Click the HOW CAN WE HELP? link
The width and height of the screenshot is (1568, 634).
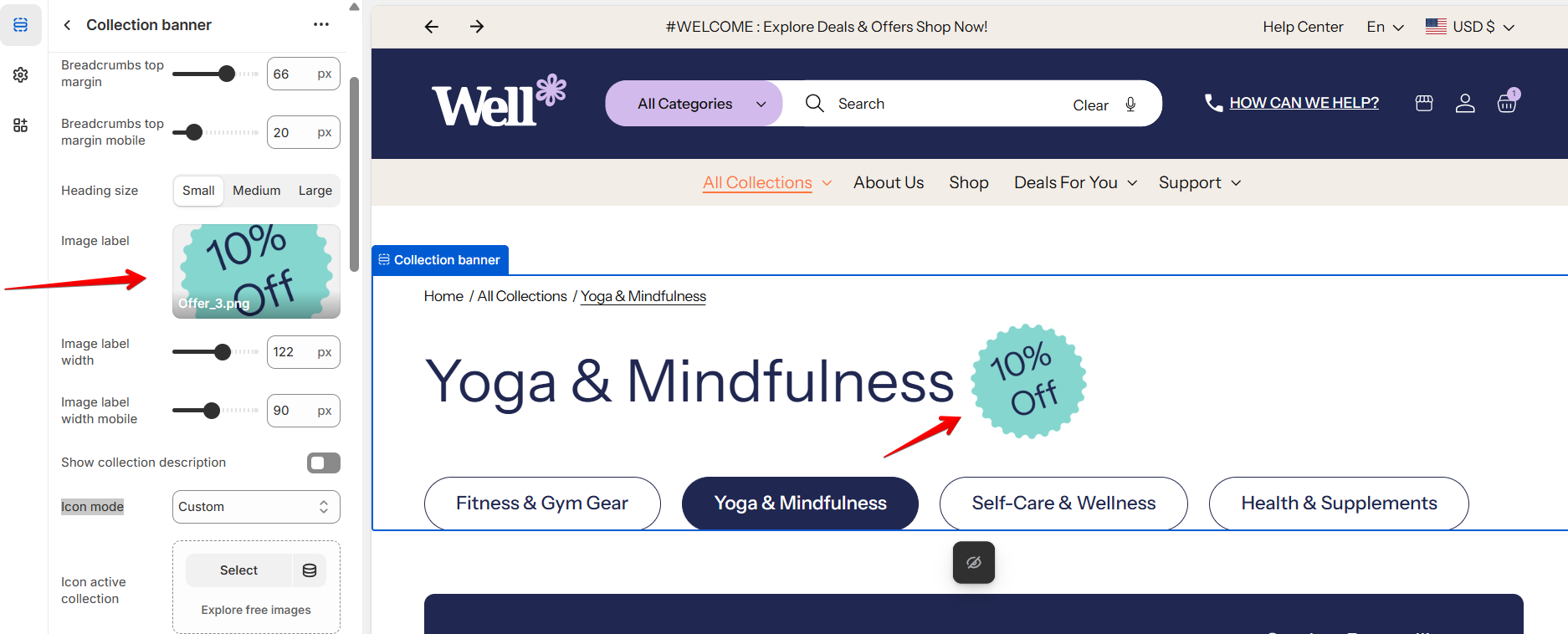click(1304, 103)
